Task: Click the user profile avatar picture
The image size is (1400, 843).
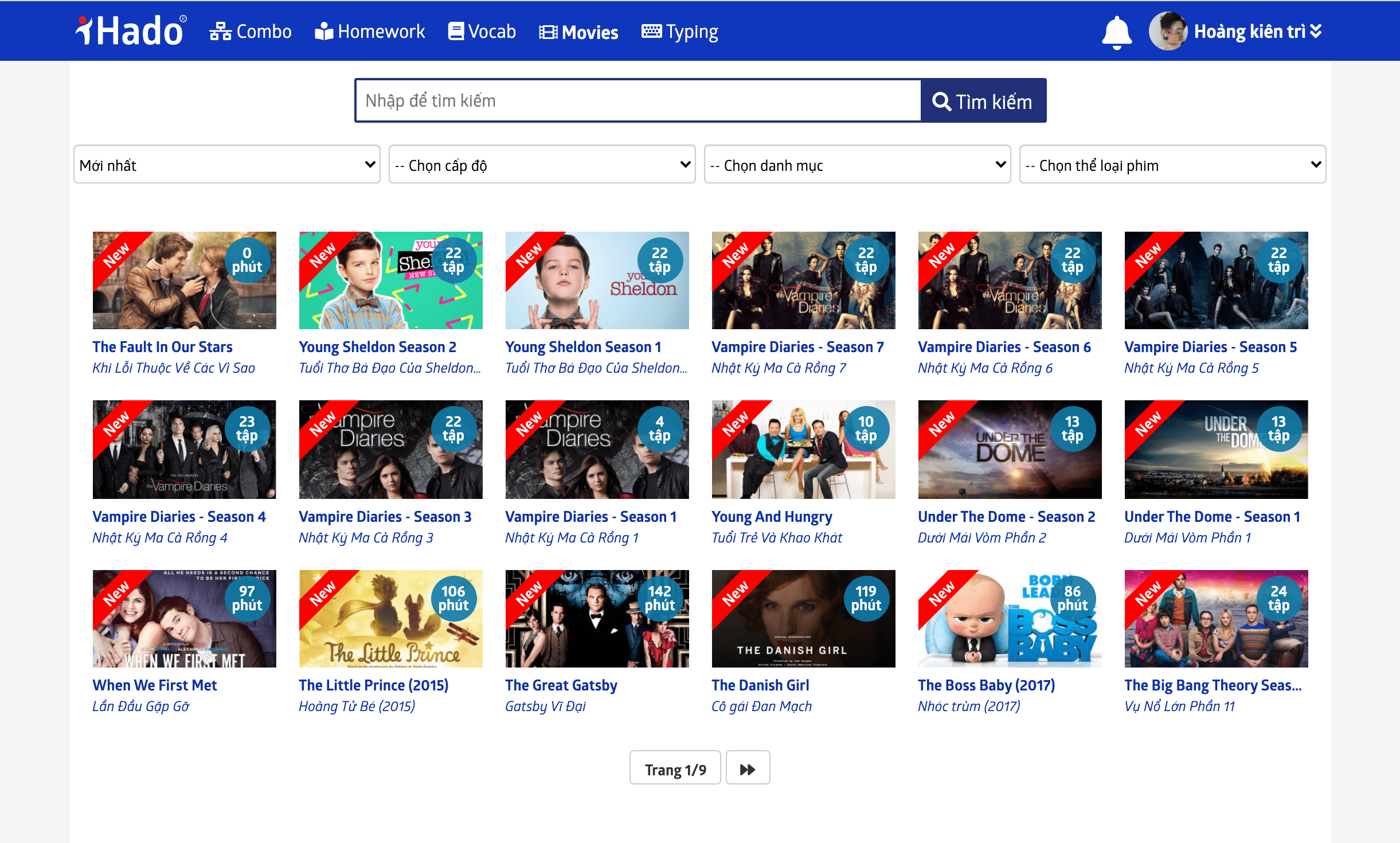Action: tap(1167, 31)
